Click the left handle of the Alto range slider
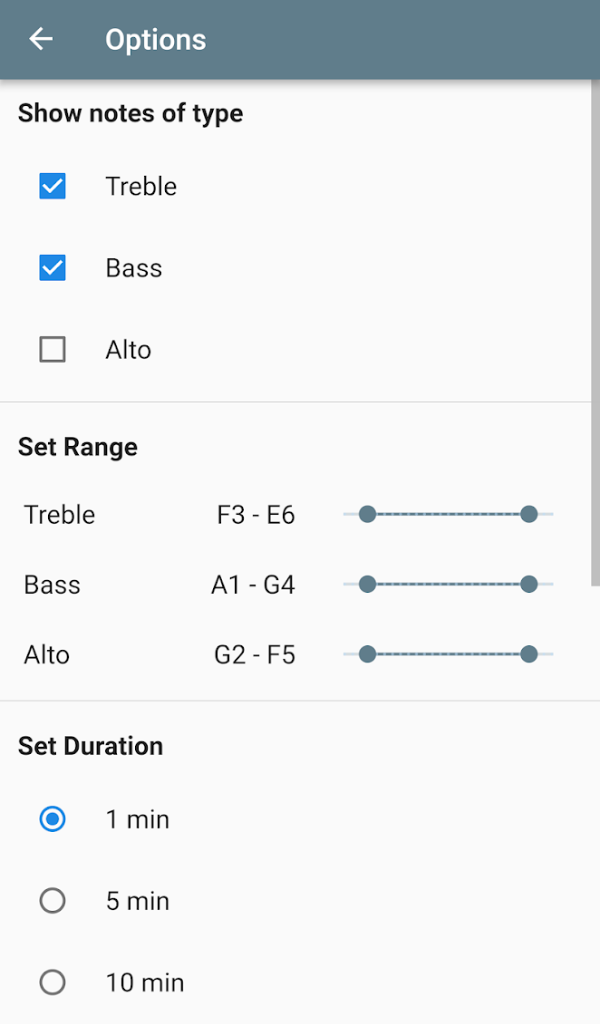 pyautogui.click(x=368, y=654)
